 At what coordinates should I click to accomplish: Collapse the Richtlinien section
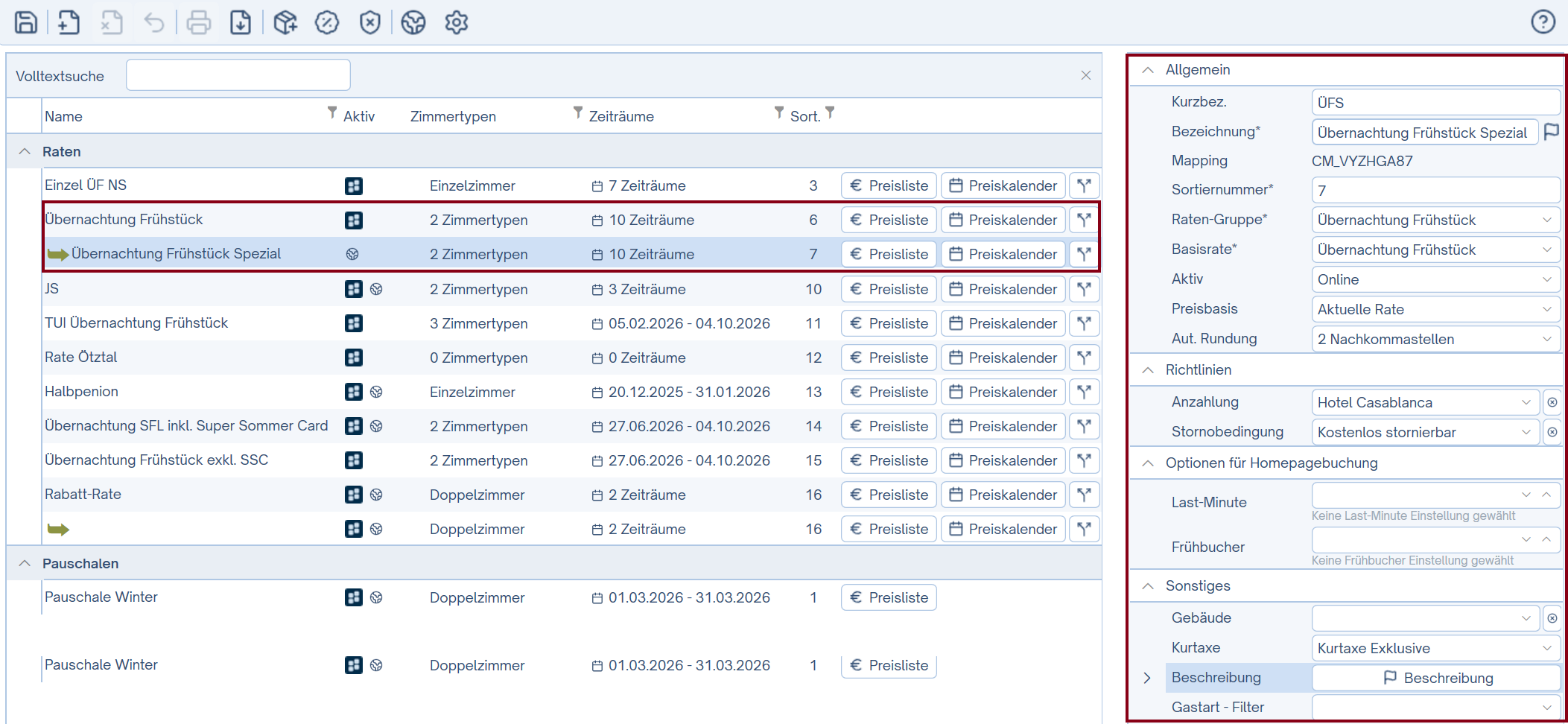click(1148, 370)
